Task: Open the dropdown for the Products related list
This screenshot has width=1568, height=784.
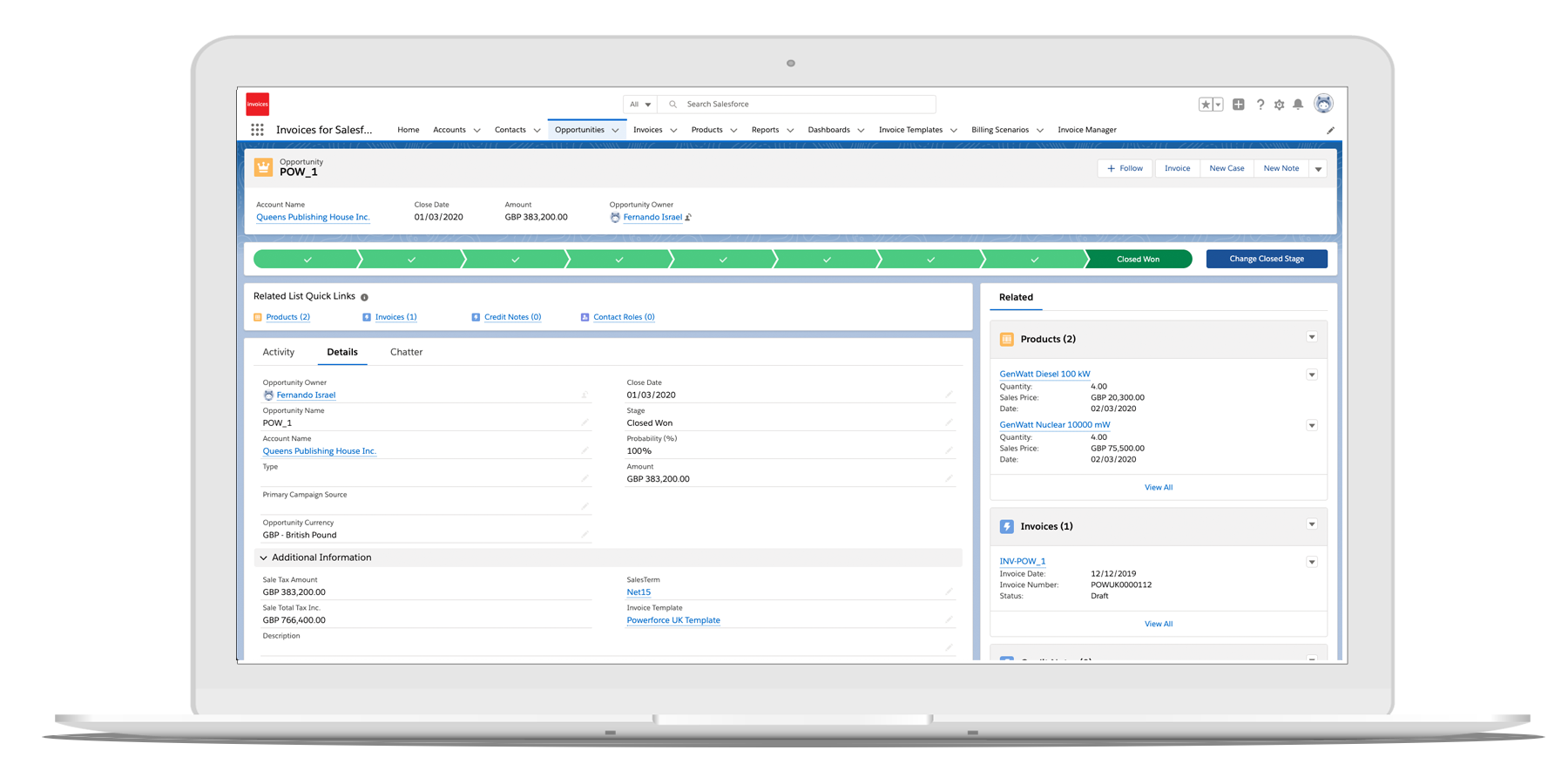Action: [x=1311, y=337]
